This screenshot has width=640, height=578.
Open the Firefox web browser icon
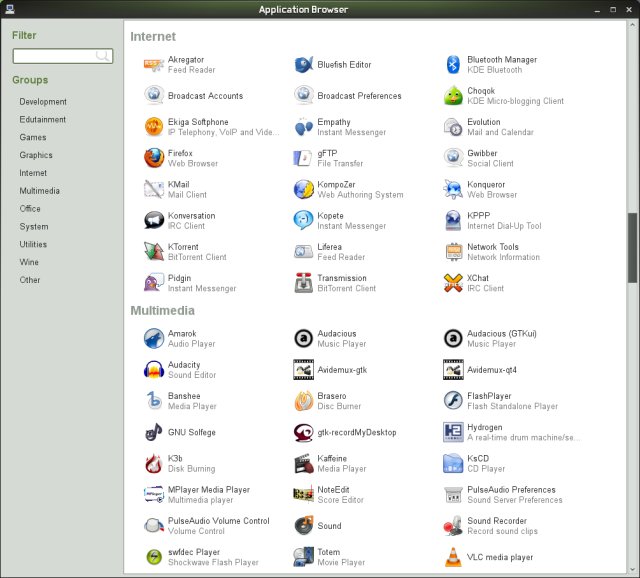pos(154,158)
